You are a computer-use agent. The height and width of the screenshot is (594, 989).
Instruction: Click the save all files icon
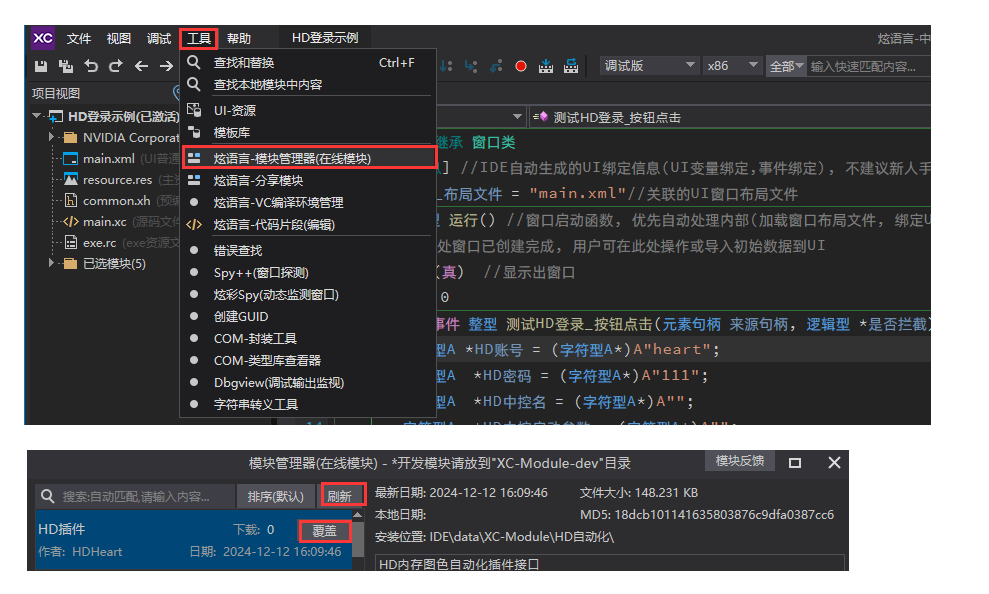point(66,66)
